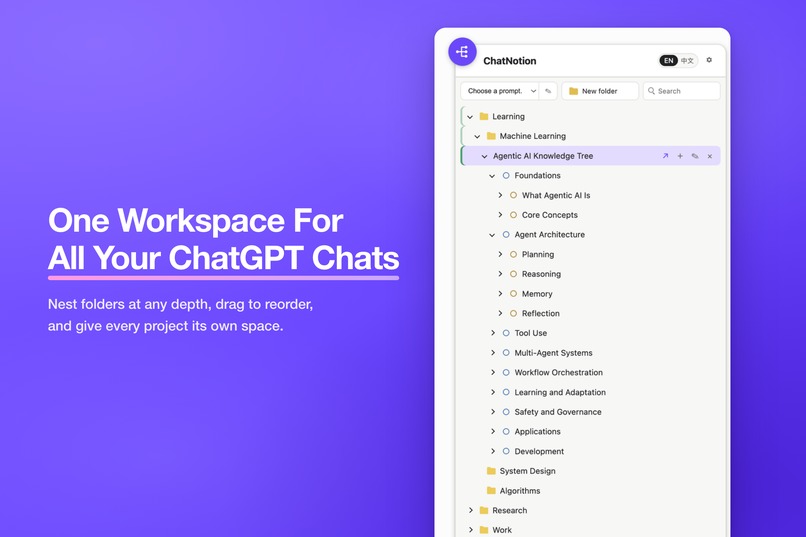Expand Learning and Adaptation node

coord(492,392)
